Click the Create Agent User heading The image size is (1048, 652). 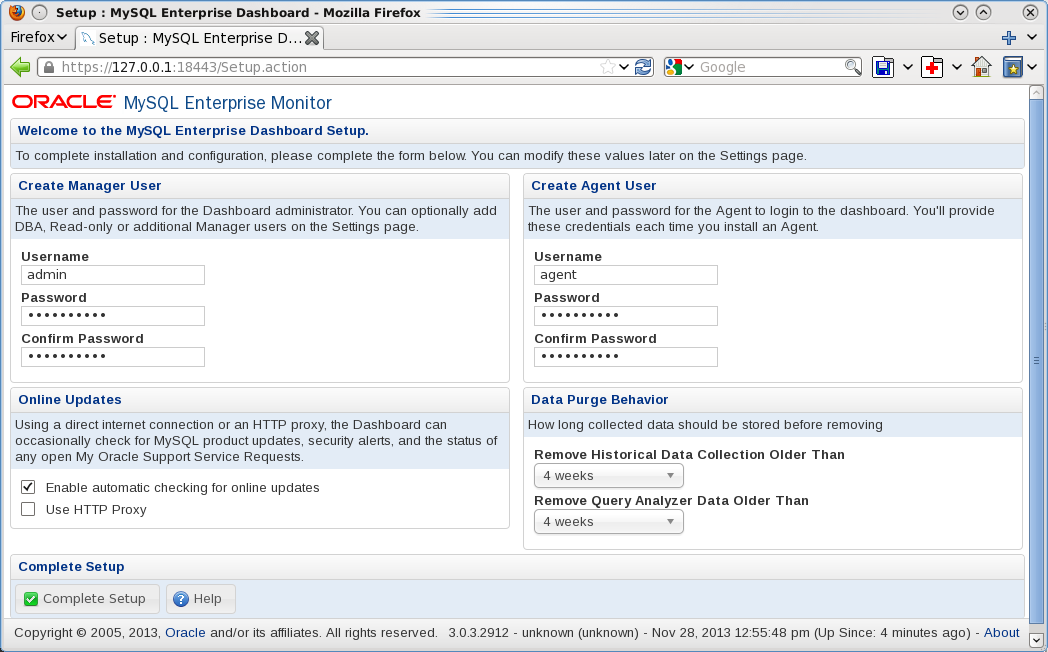[594, 186]
